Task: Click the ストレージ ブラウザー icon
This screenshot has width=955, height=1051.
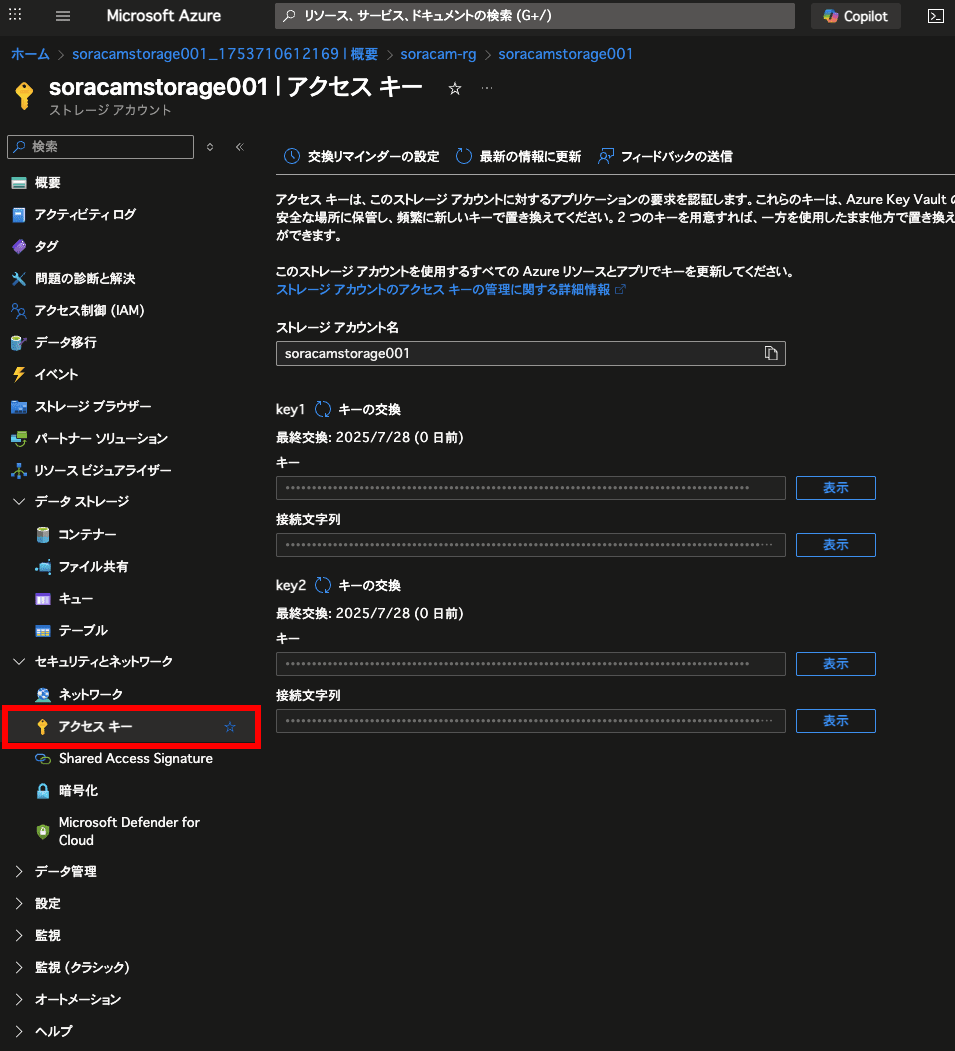Action: pos(19,407)
